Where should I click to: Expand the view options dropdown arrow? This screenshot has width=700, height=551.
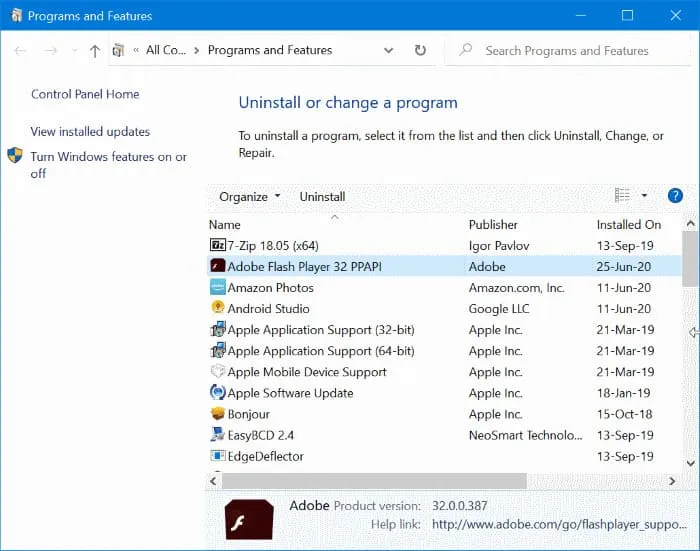point(644,196)
